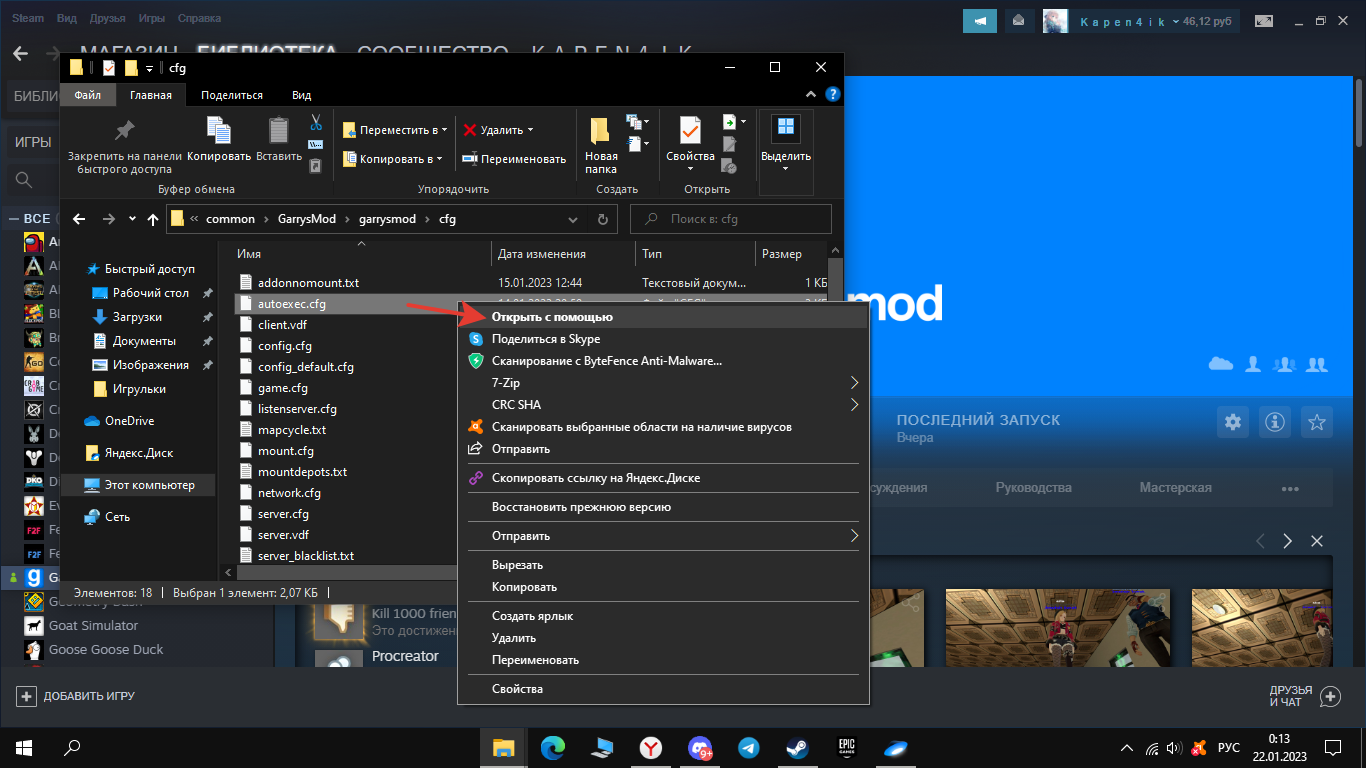Viewport: 1366px width, 768px height.
Task: Expand the CRC SHA submenu
Action: [854, 405]
